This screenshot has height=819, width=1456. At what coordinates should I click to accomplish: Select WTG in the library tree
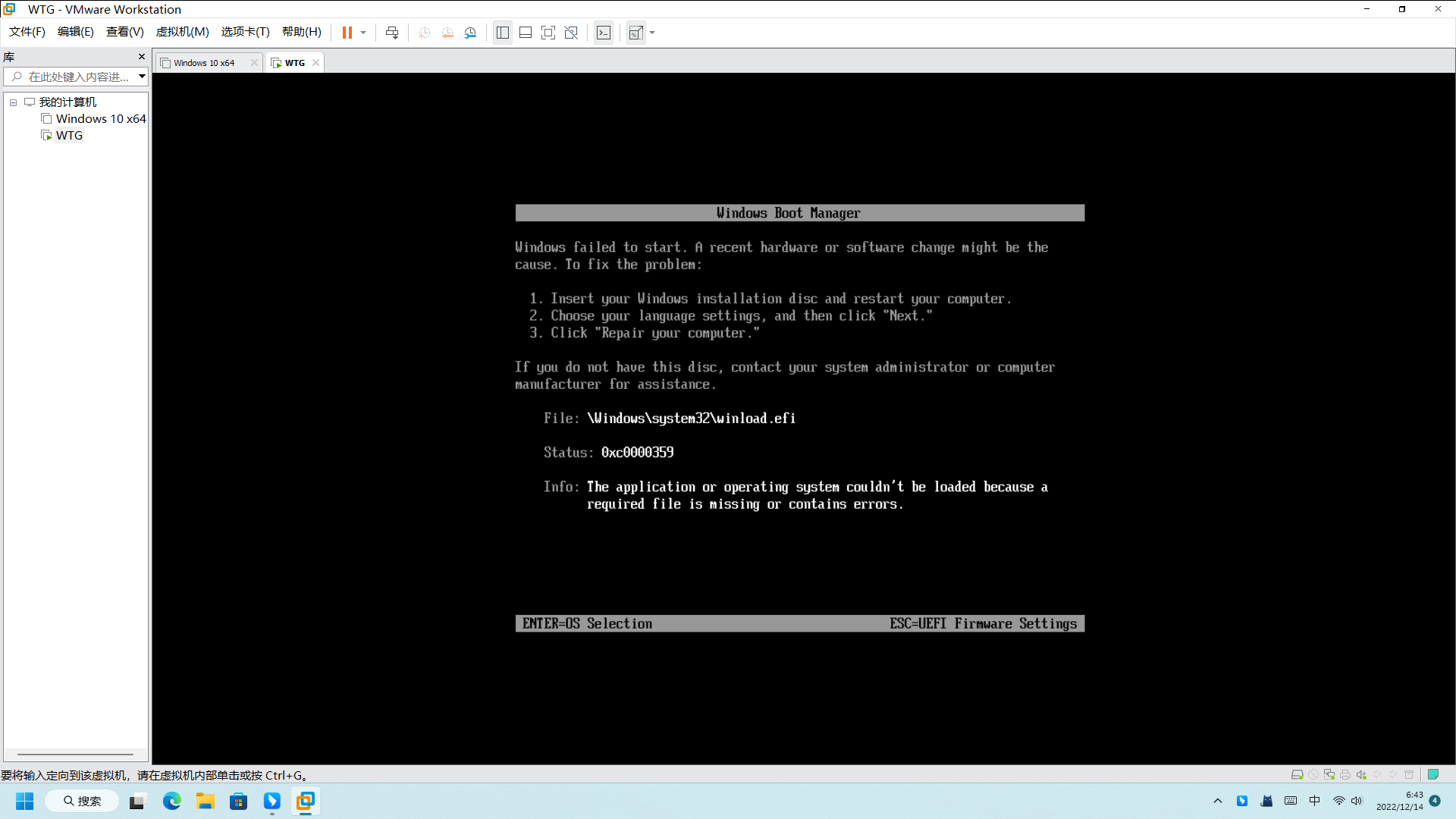[69, 135]
